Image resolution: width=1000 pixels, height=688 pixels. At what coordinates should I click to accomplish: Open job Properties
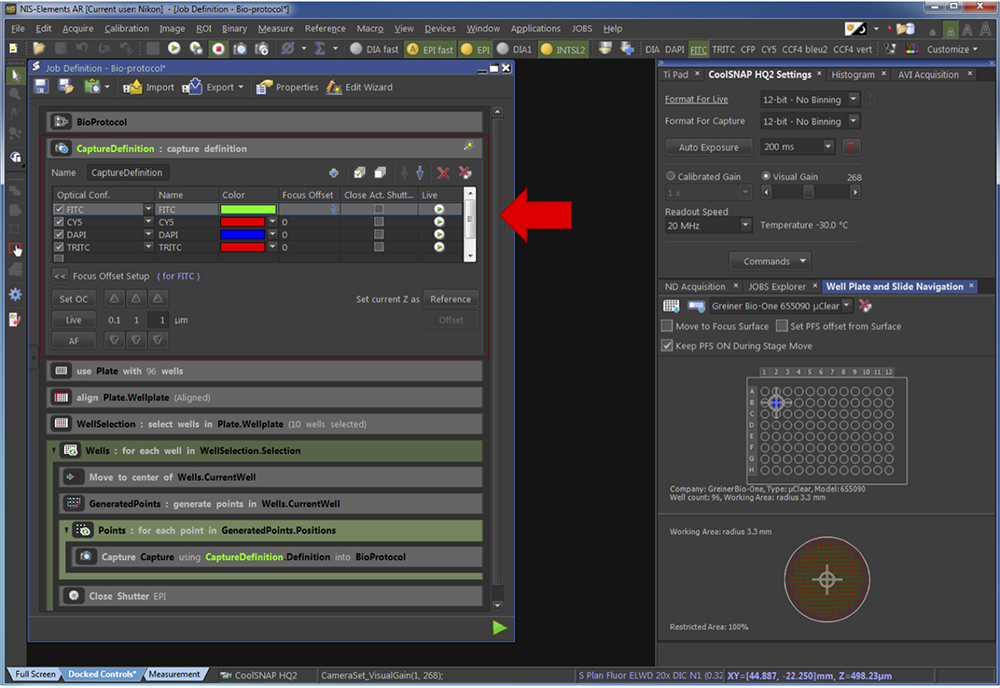(x=287, y=87)
